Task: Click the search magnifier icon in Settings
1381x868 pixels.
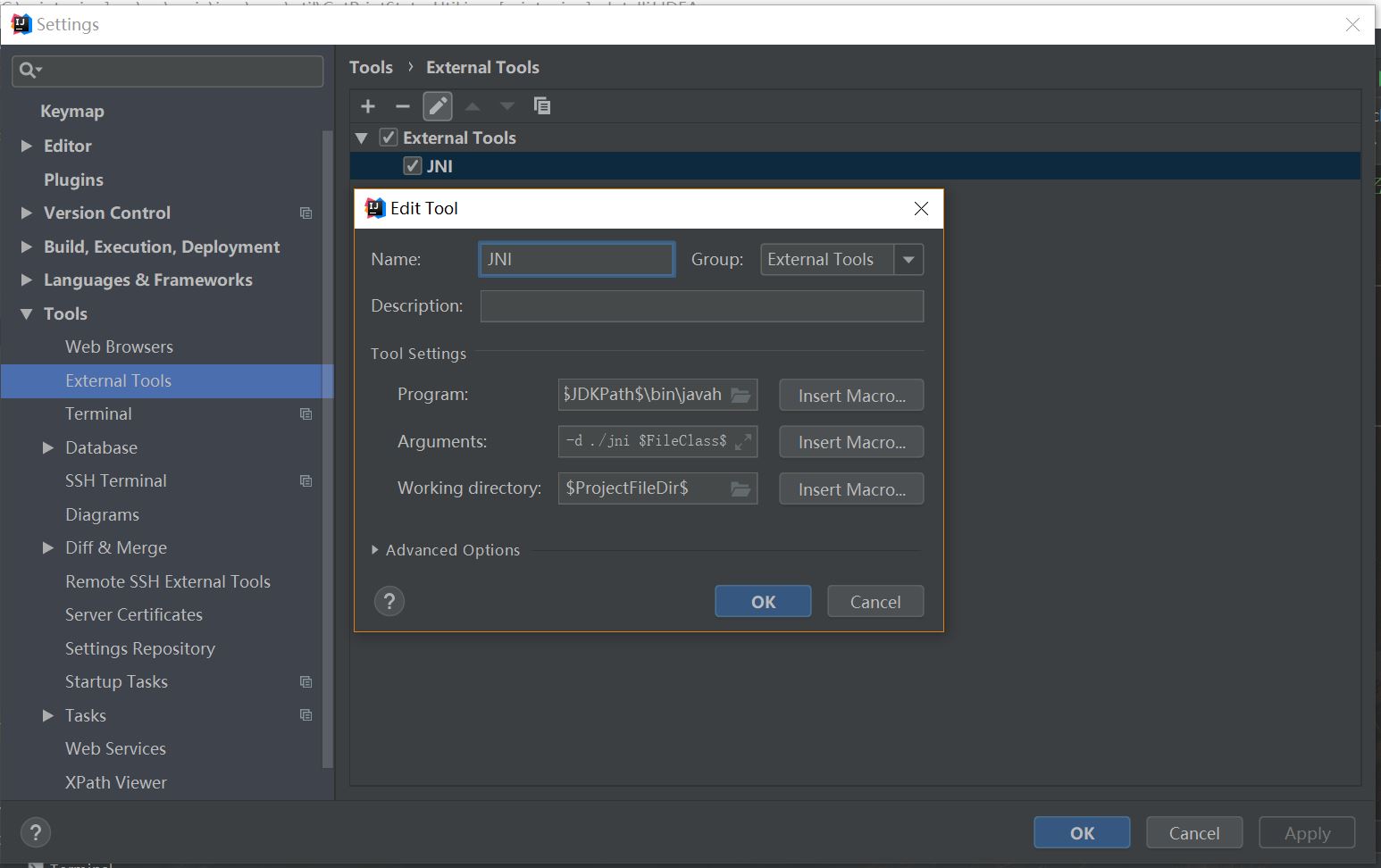Action: (30, 70)
